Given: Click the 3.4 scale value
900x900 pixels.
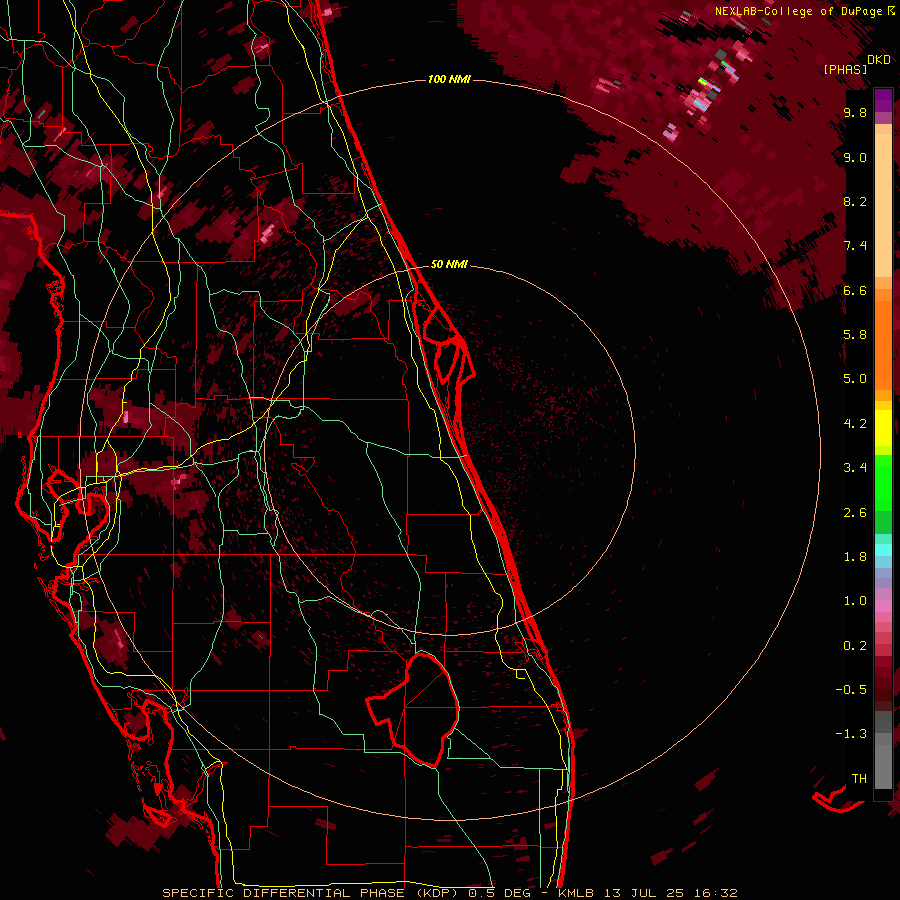Looking at the screenshot, I should [x=855, y=468].
